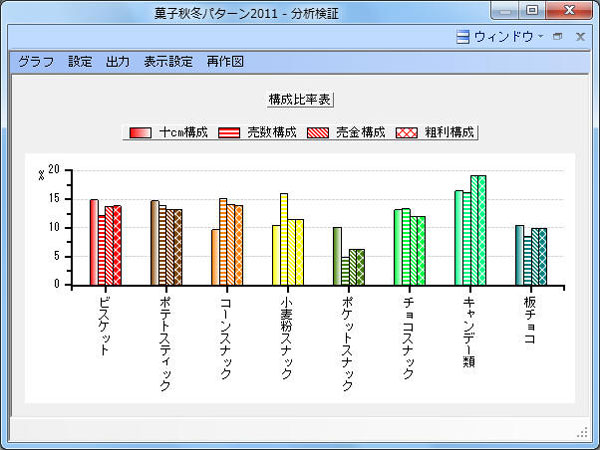Click the solid brown ポテトスティック bar
600x450 pixels.
tap(155, 243)
